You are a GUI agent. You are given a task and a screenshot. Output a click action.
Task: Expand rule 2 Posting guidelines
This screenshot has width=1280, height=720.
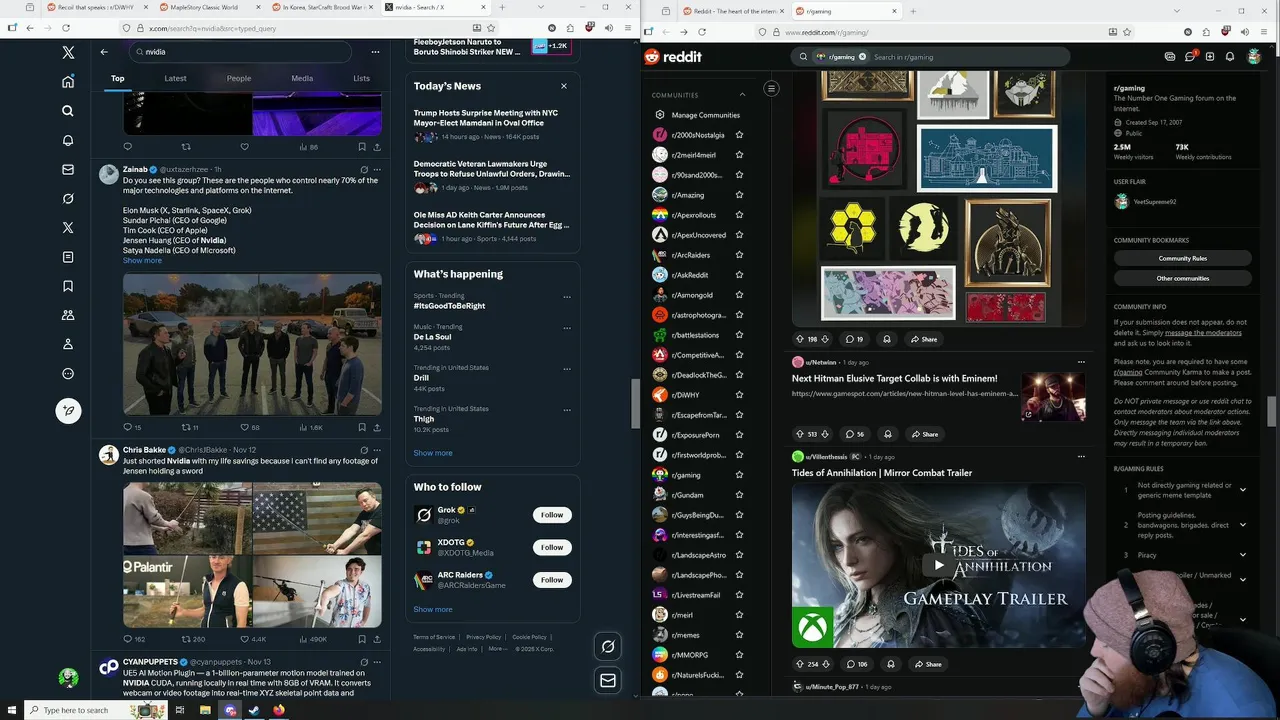coord(1243,525)
